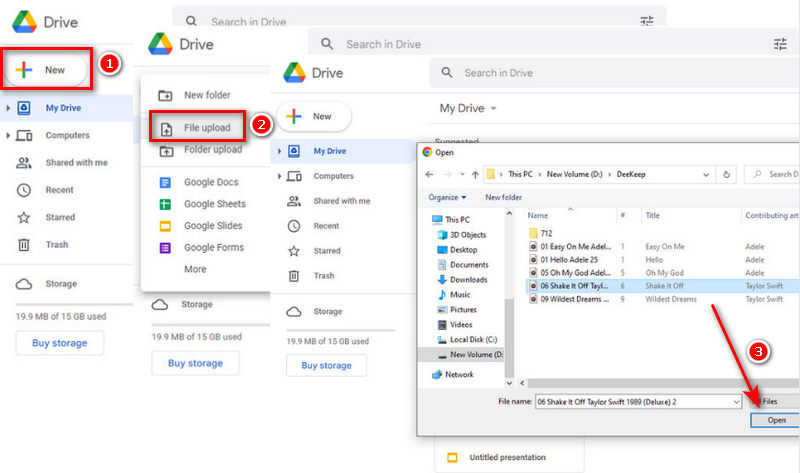
Task: Open recent locations dropdown in Open dialog
Action: click(x=462, y=175)
